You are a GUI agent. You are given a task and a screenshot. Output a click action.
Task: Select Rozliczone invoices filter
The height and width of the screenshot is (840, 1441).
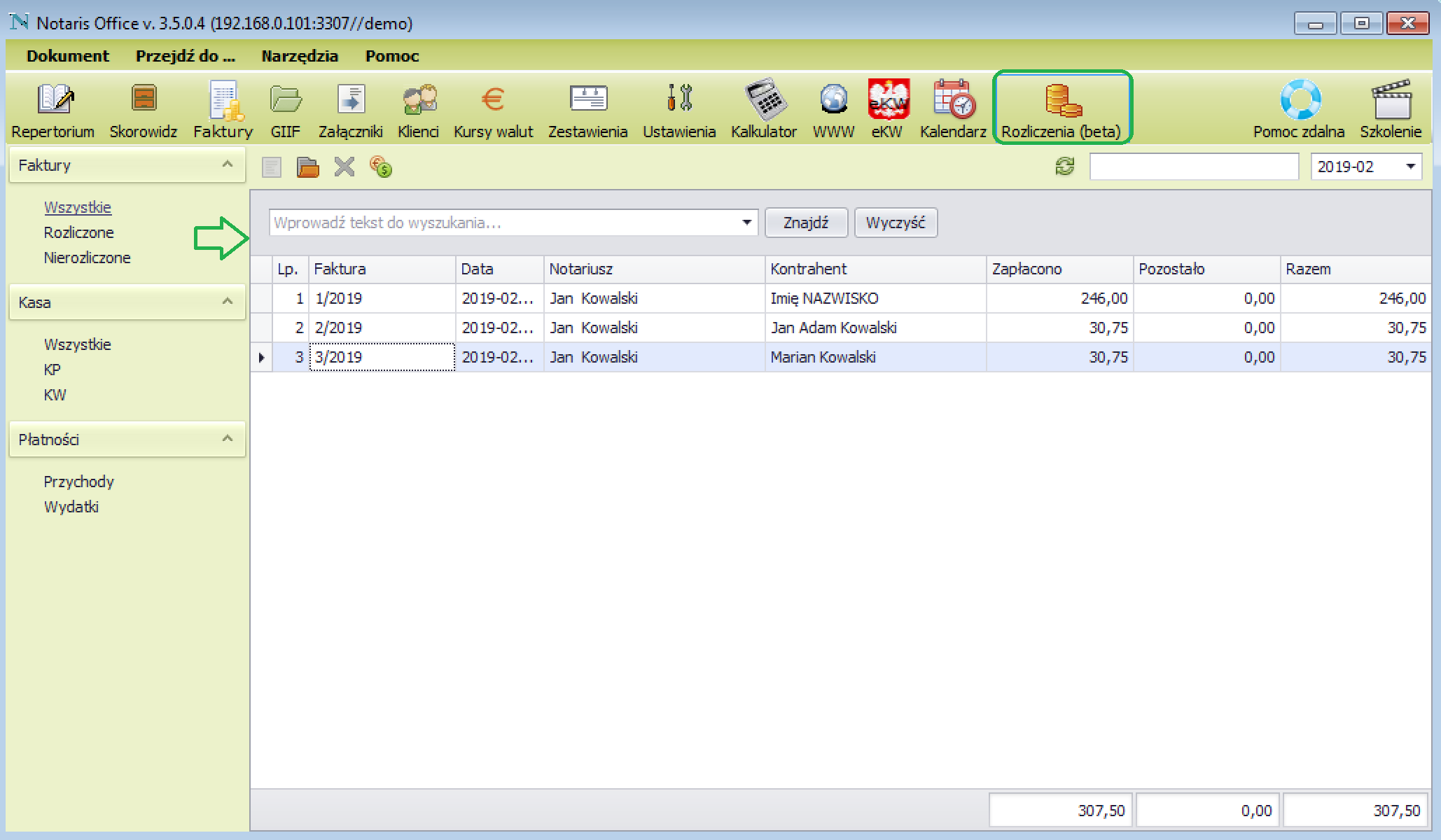click(79, 232)
